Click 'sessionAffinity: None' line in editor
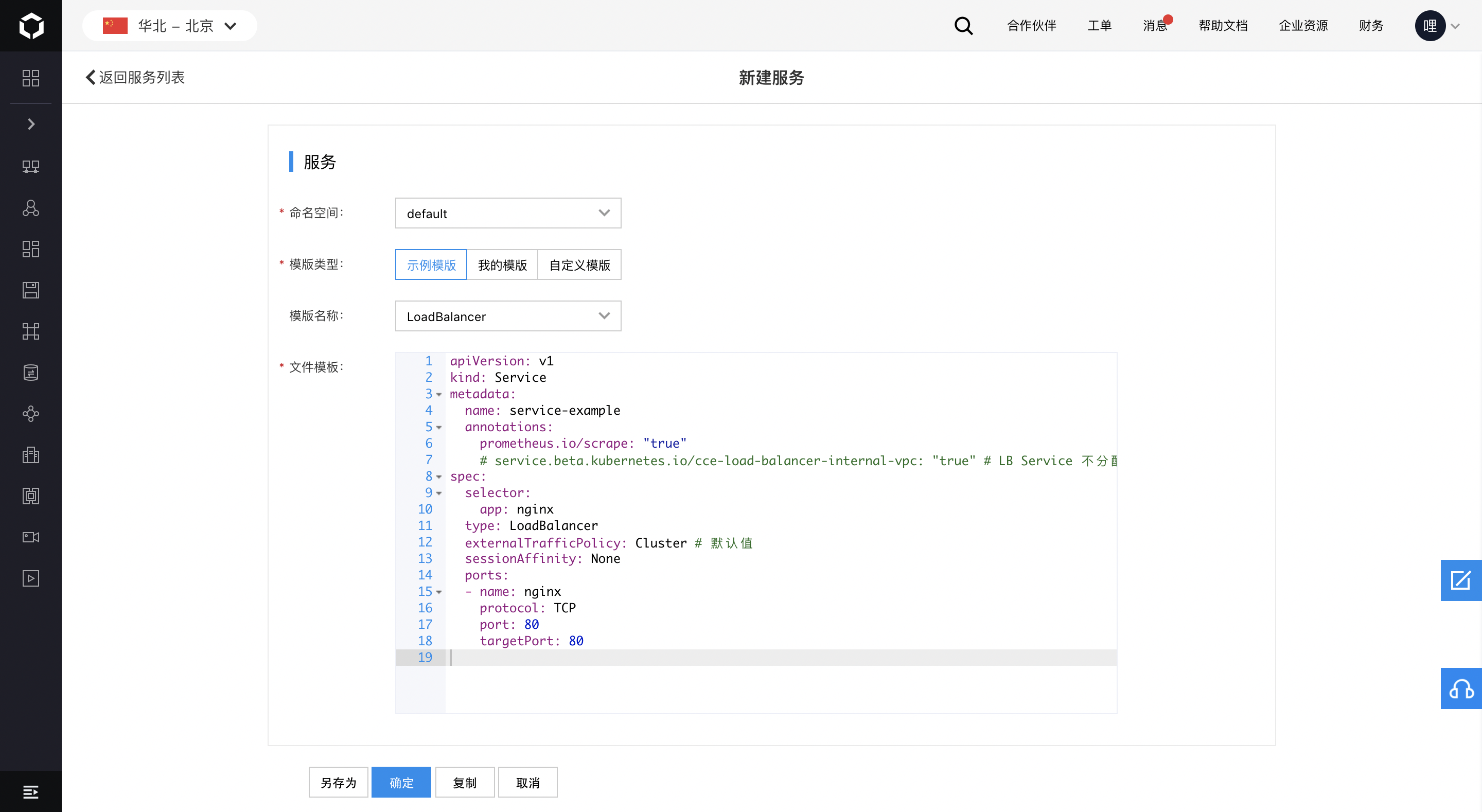 [x=542, y=559]
